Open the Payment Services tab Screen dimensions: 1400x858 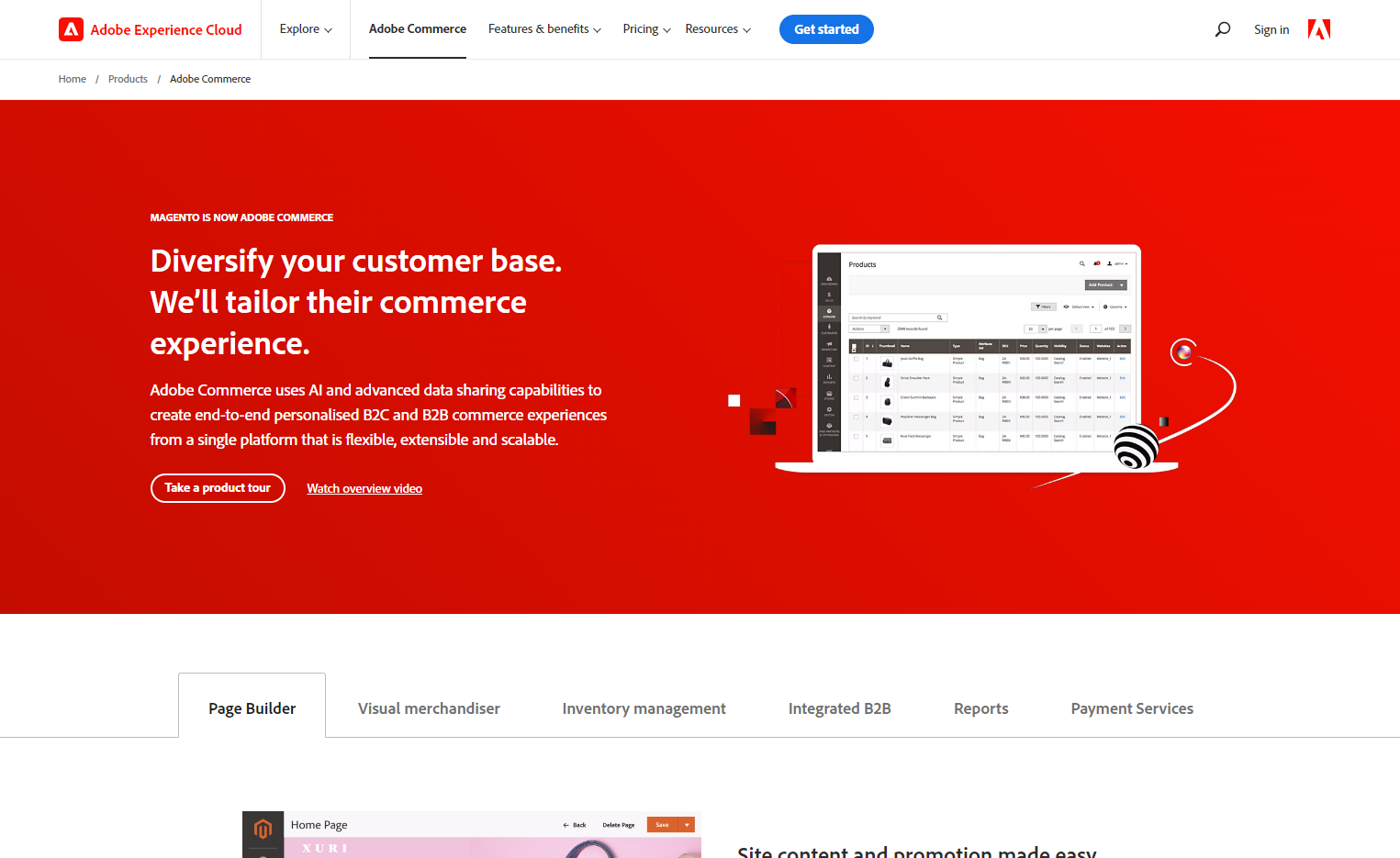tap(1132, 708)
